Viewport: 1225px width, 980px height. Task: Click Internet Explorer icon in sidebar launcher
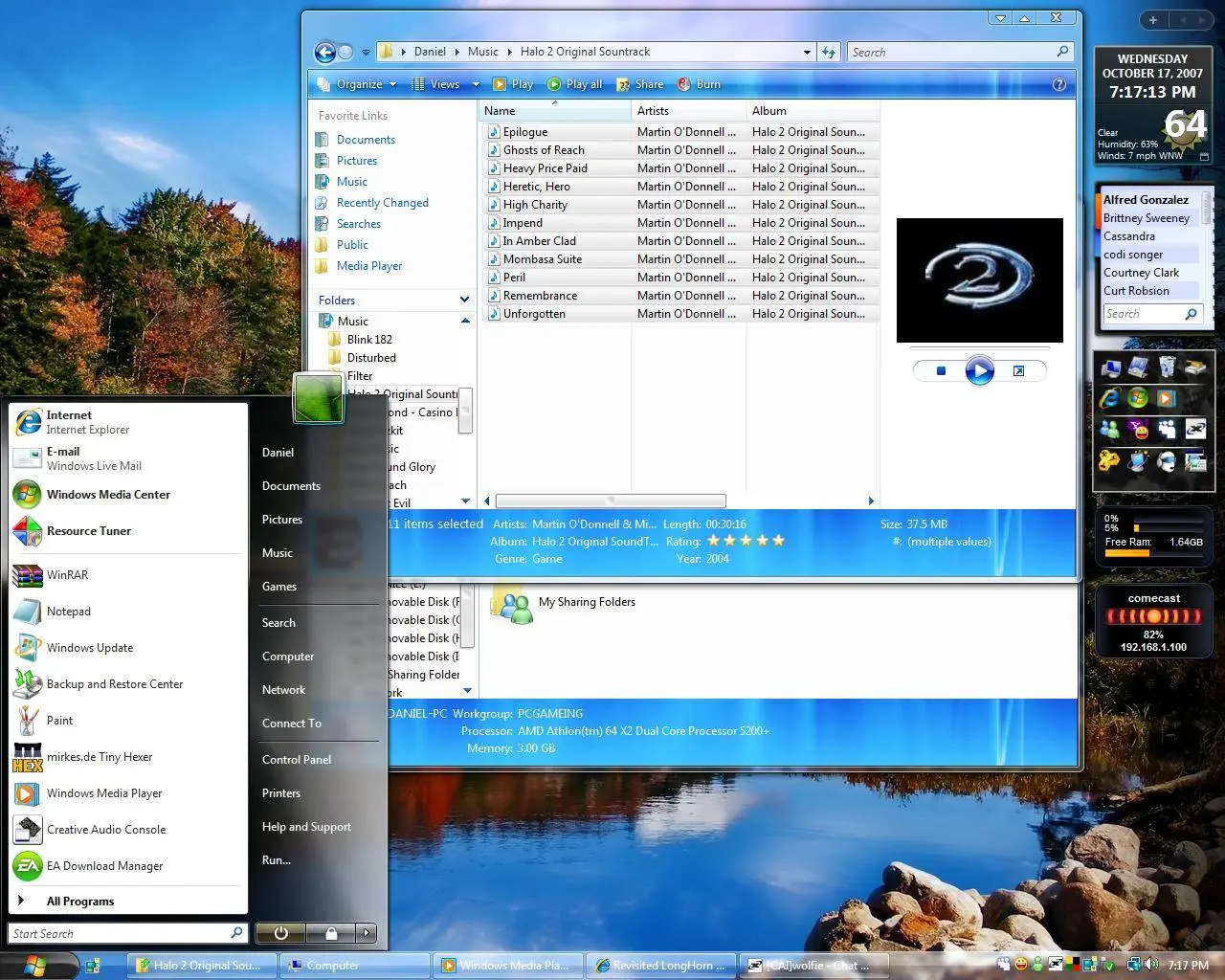(1110, 398)
